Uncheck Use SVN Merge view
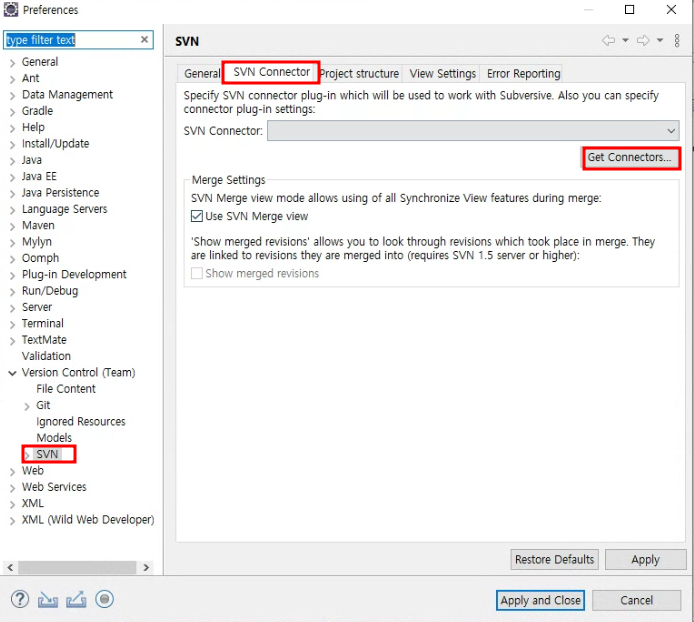This screenshot has height=622, width=694. click(x=197, y=216)
